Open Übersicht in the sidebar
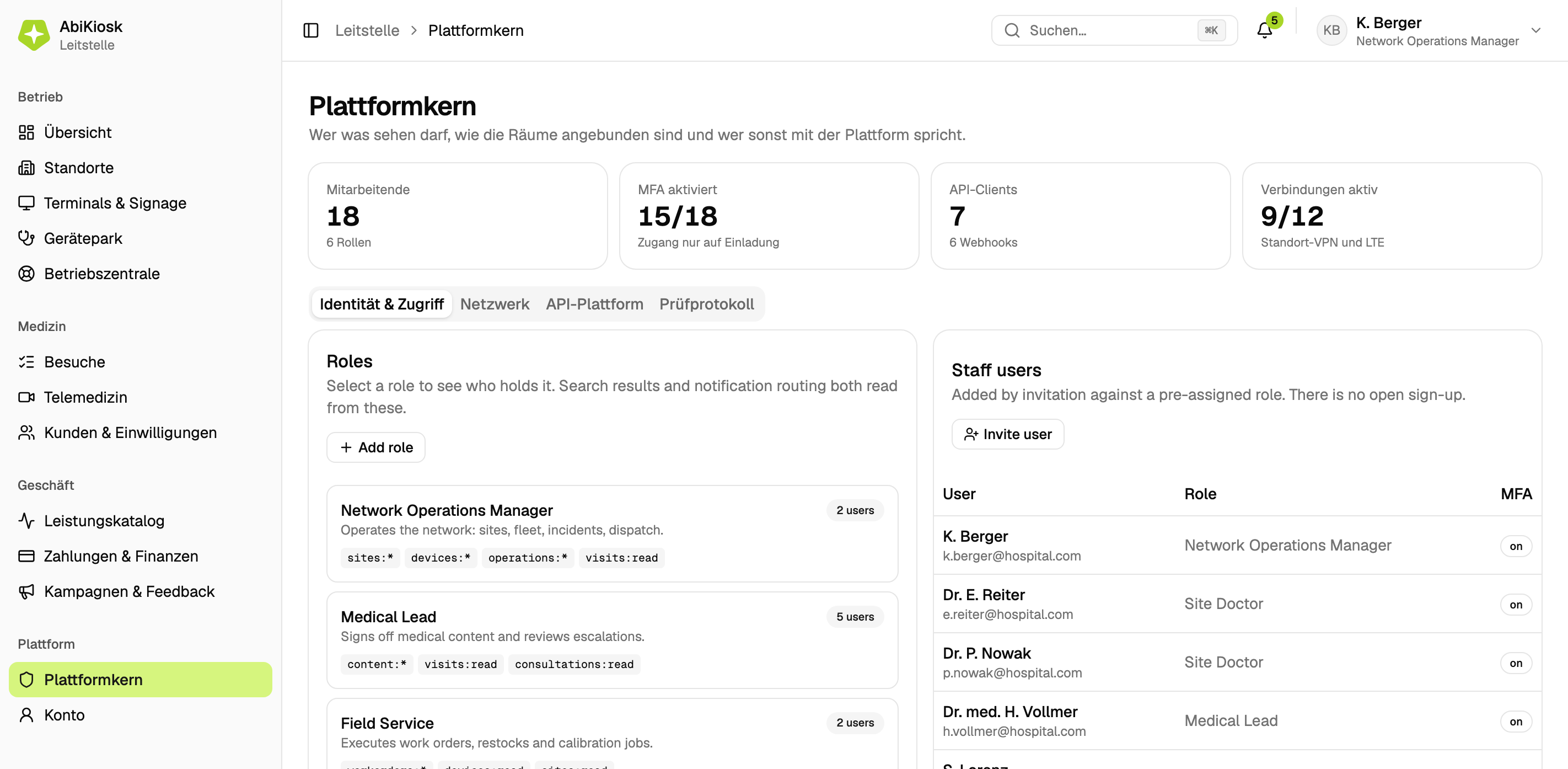Screen dimensions: 1568x769 (x=141, y=132)
